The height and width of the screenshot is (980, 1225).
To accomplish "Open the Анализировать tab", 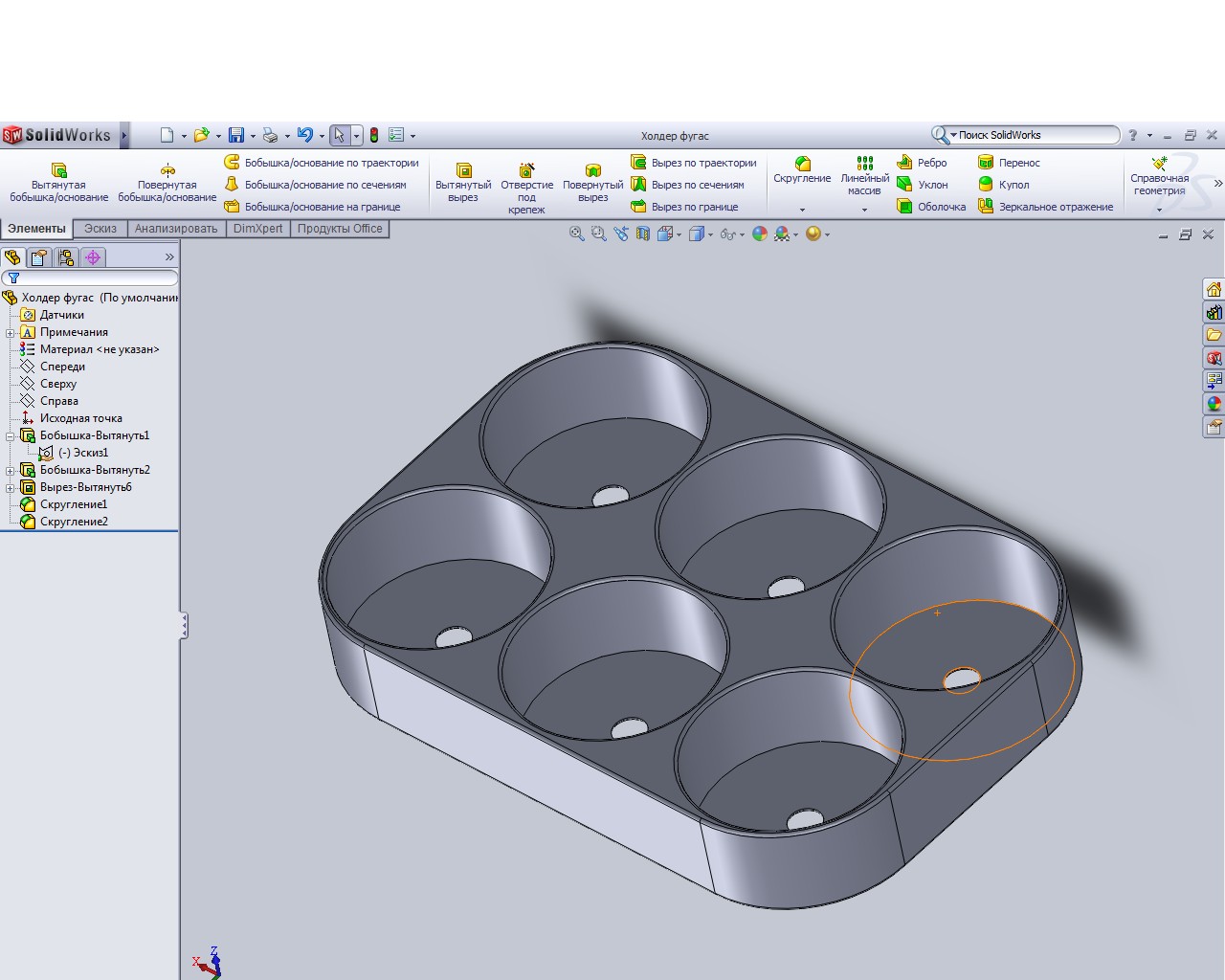I will 176,229.
